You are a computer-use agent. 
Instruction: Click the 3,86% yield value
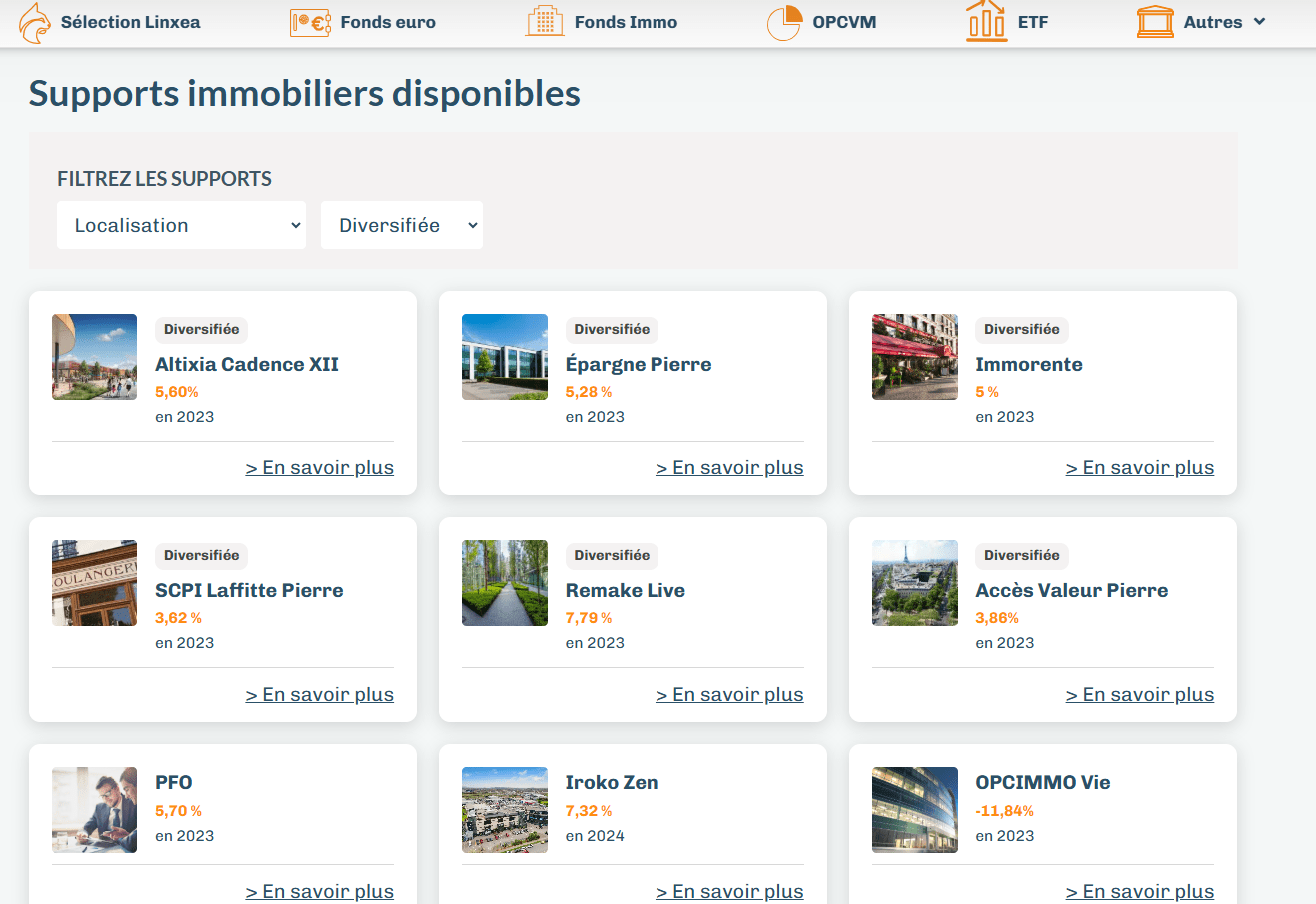[x=998, y=618]
